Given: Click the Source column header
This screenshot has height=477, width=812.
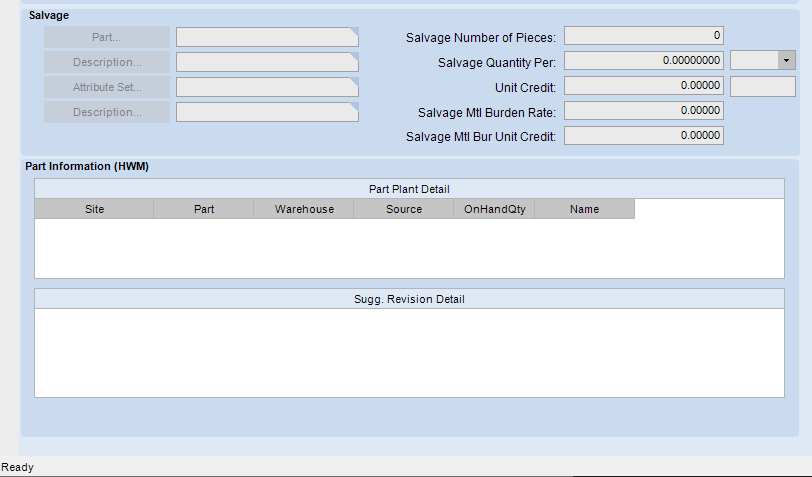Looking at the screenshot, I should pyautogui.click(x=404, y=209).
